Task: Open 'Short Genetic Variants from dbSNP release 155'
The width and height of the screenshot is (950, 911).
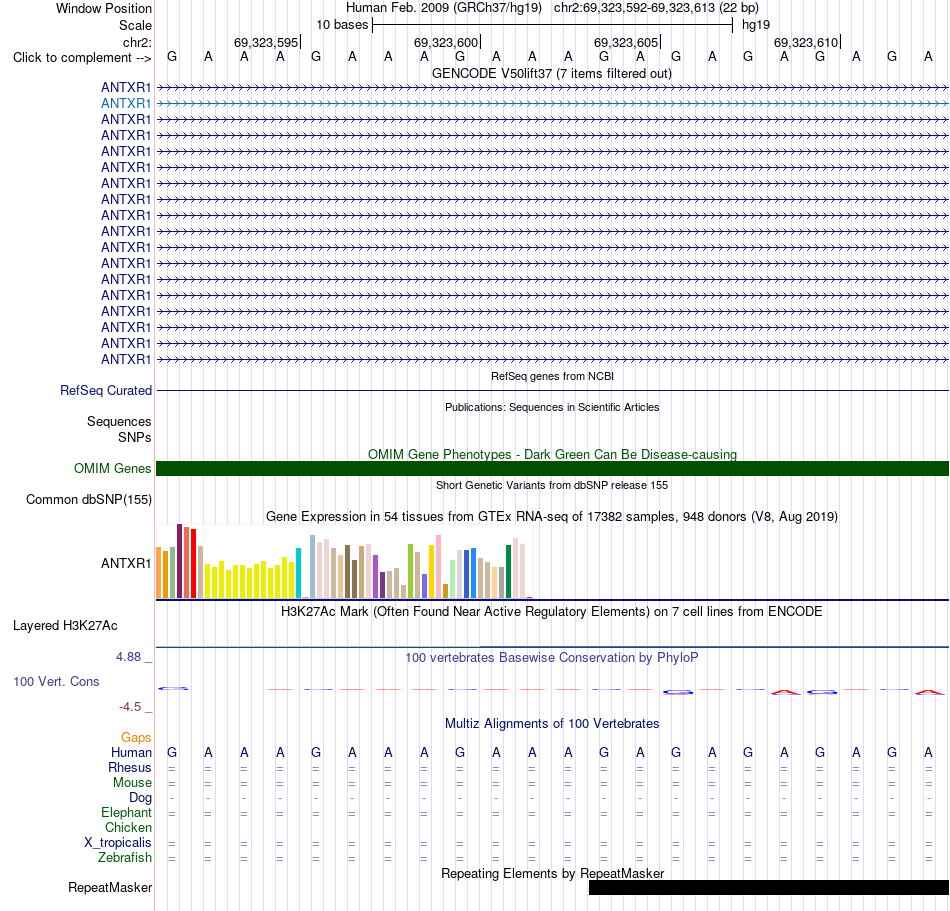Action: [x=552, y=485]
